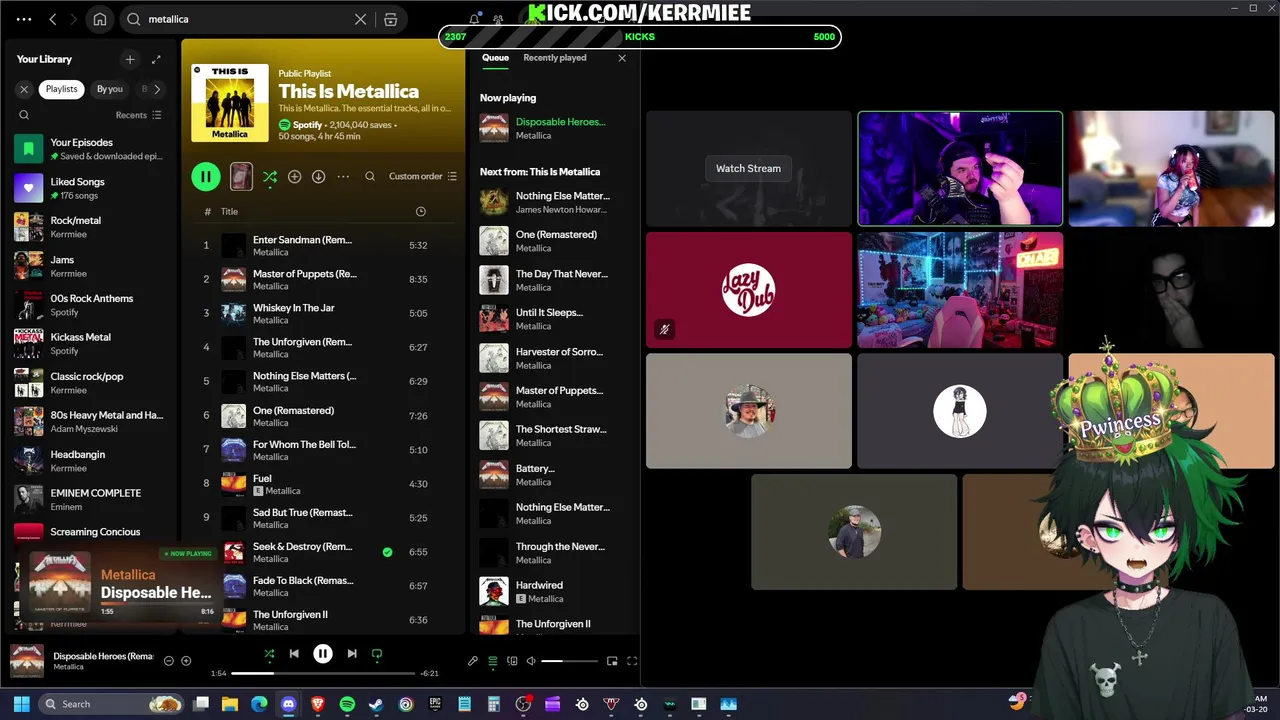Open the Headbangin playlist

[90, 461]
